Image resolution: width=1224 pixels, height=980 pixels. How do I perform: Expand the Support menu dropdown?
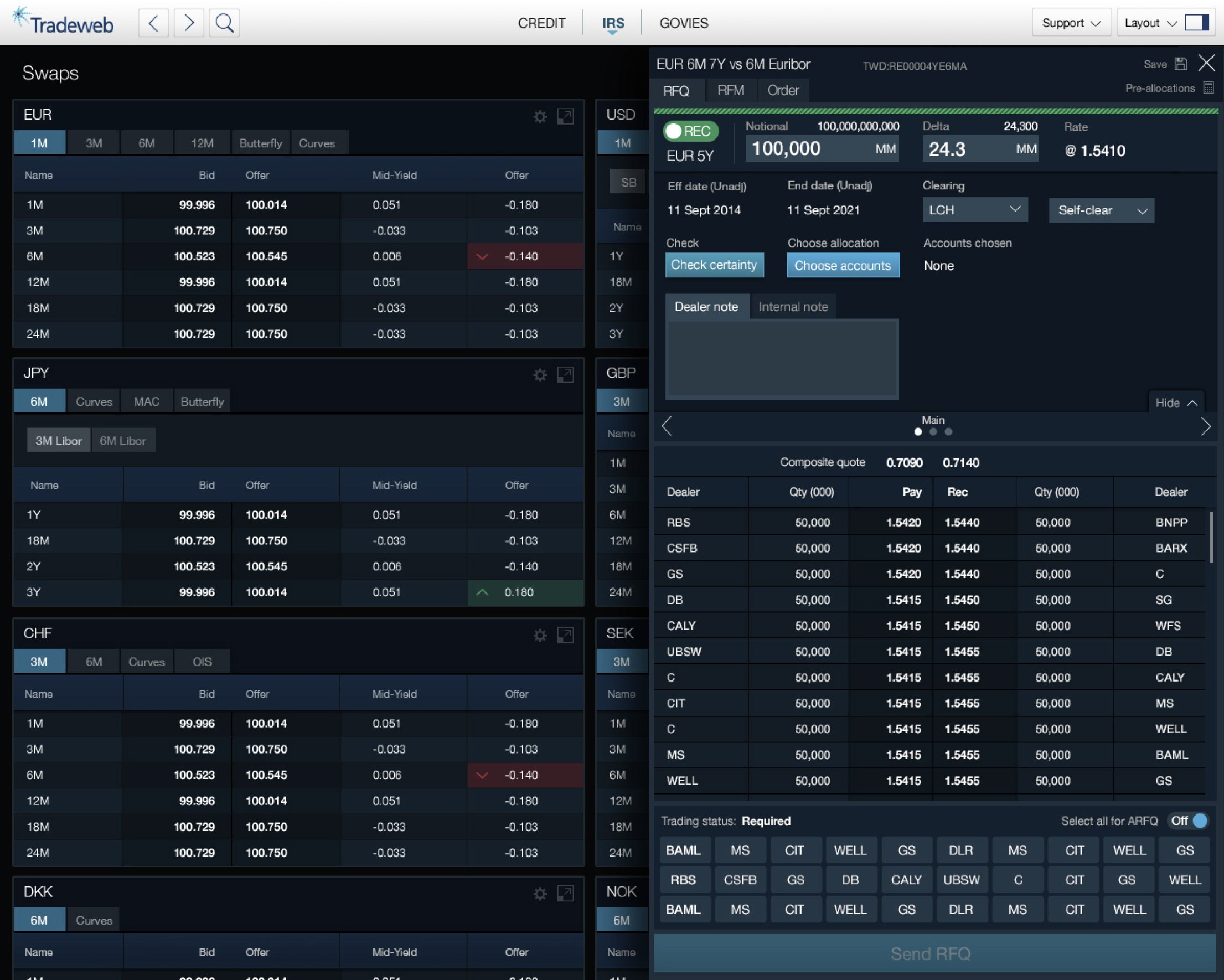tap(1071, 23)
